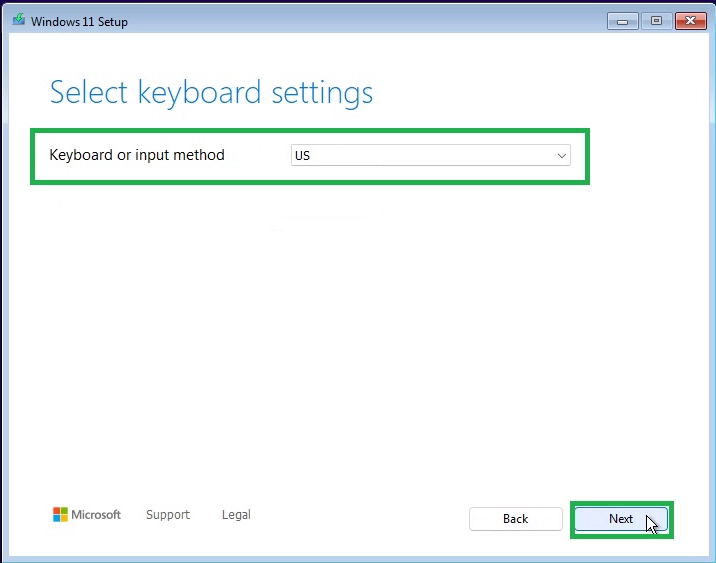Open the Keyboard or input method dropdown

[431, 155]
